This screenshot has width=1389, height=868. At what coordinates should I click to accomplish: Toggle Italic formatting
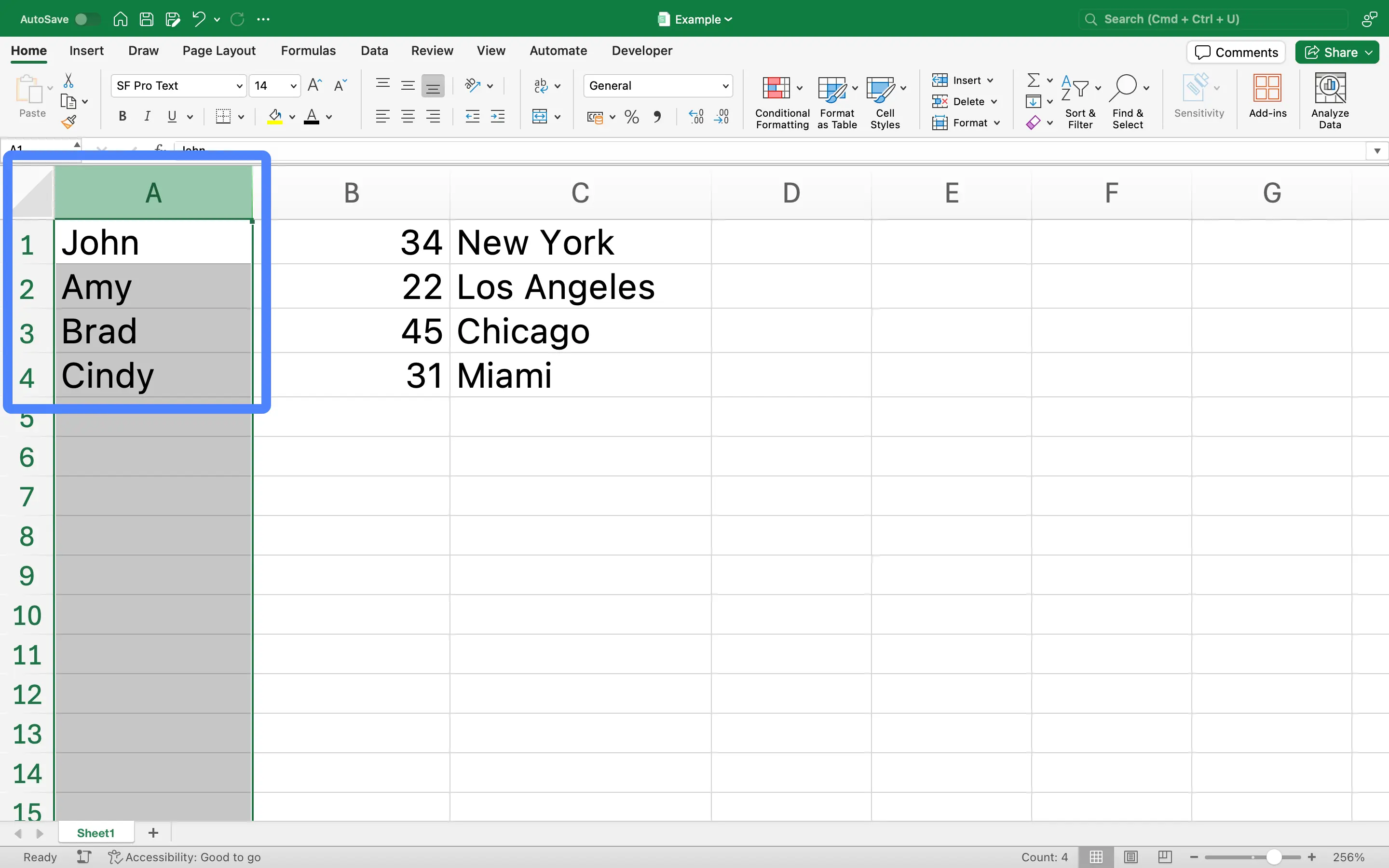147,117
